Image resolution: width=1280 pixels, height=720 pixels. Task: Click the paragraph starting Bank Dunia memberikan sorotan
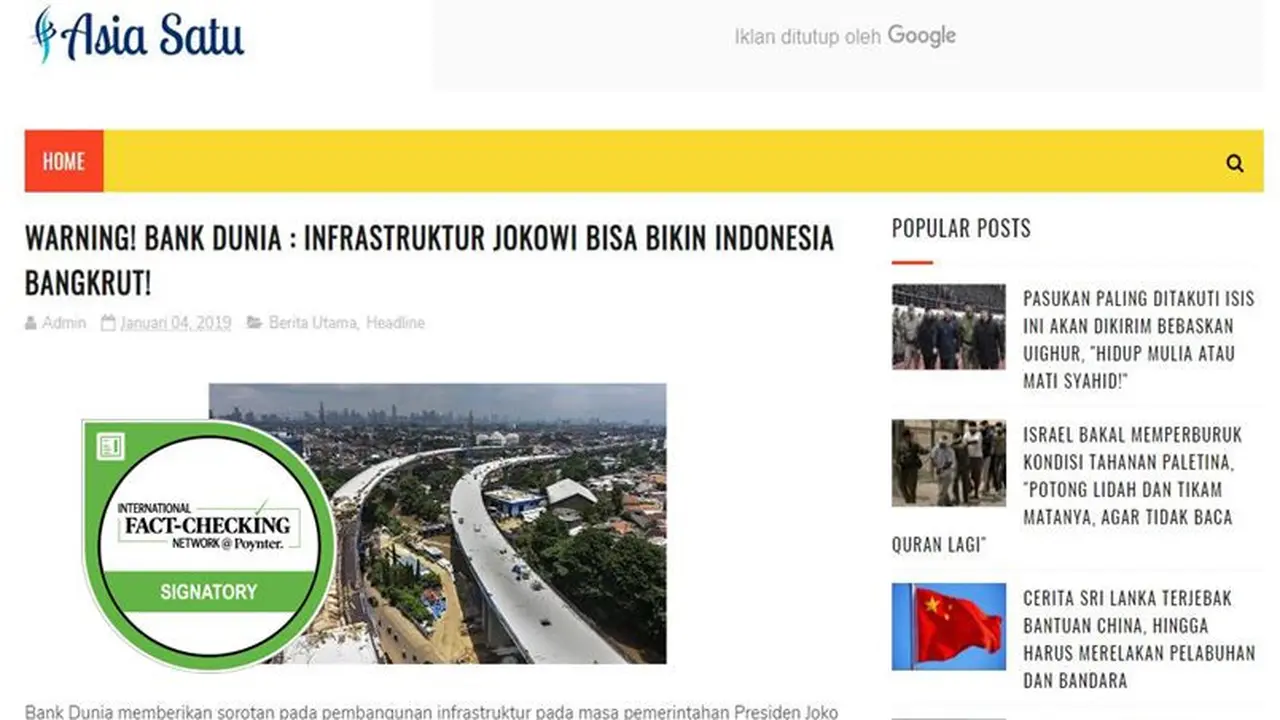point(431,711)
